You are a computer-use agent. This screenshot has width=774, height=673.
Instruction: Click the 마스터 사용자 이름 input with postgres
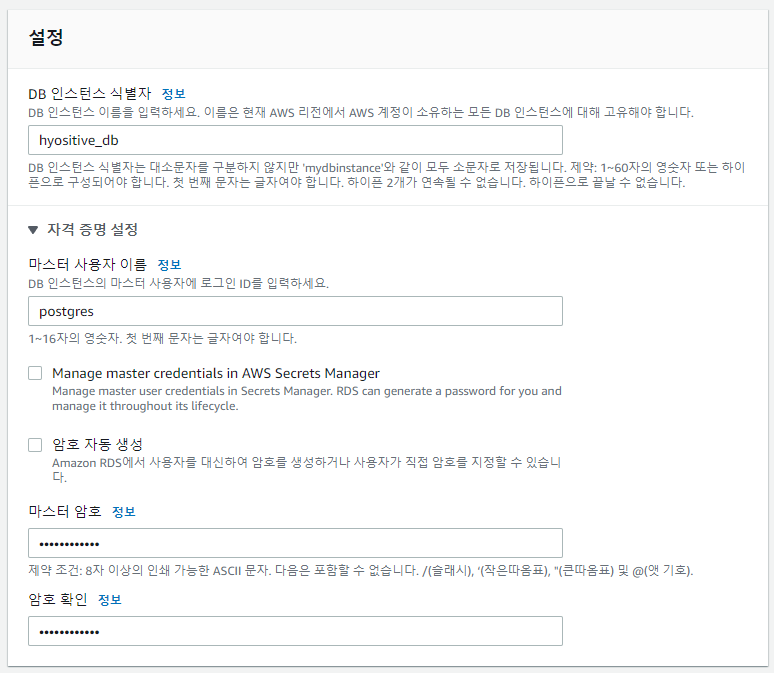(x=295, y=311)
